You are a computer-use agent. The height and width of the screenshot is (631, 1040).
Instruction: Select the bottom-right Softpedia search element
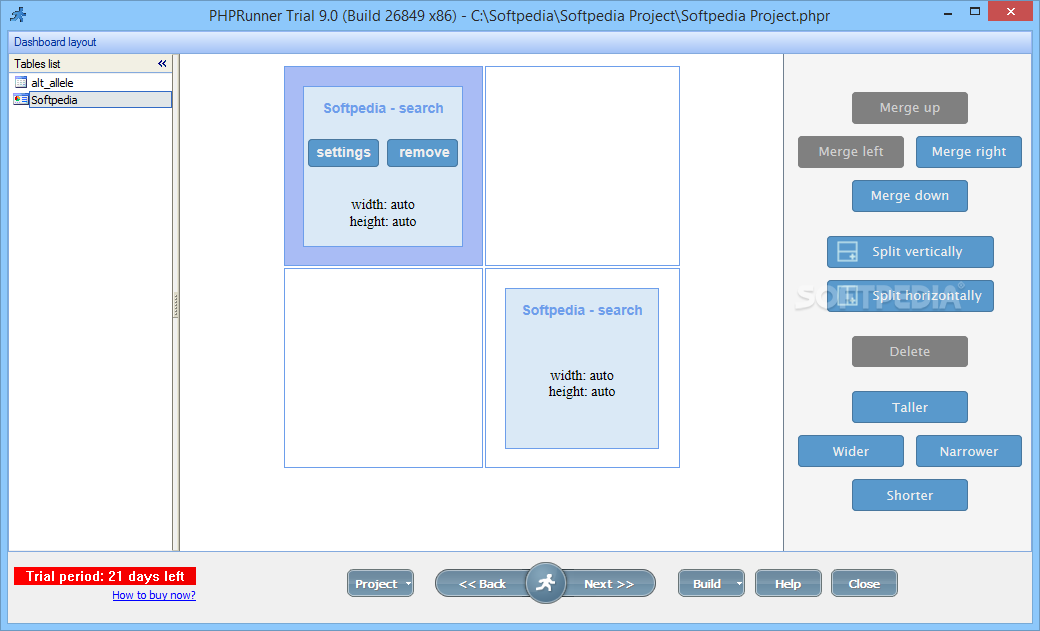click(582, 368)
